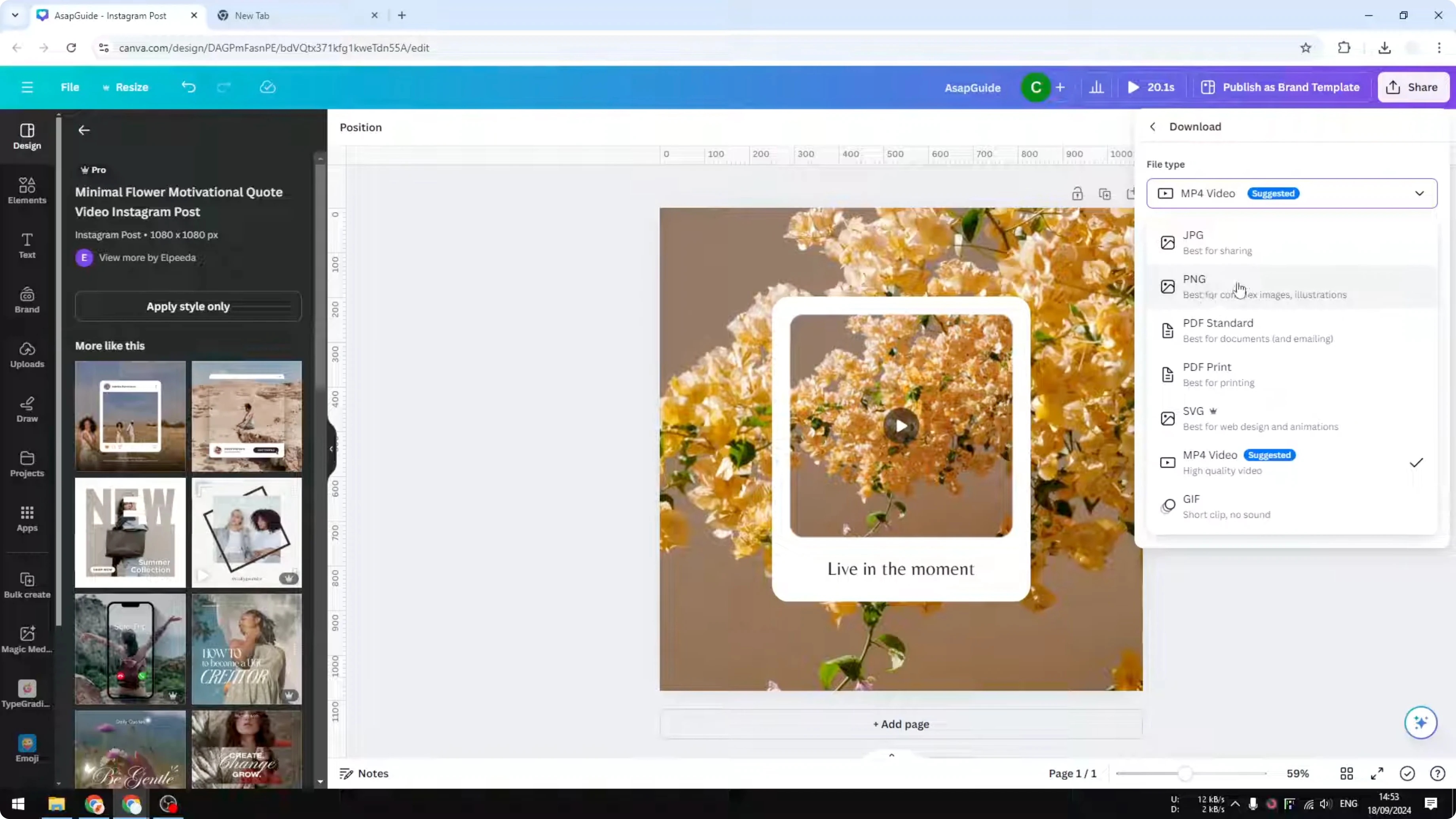
Task: Select PNG file type option
Action: coord(1291,286)
